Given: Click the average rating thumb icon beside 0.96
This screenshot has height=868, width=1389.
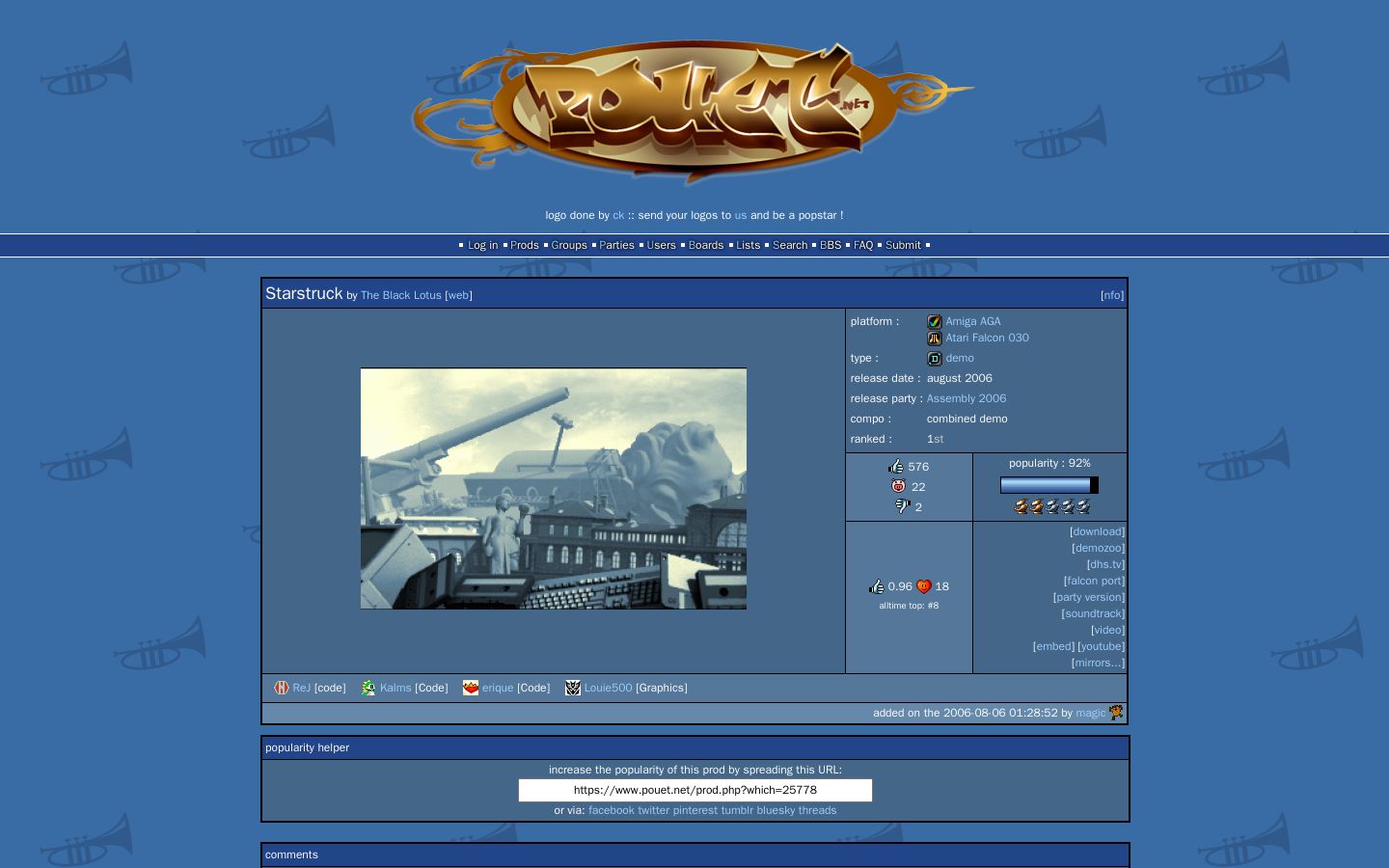Looking at the screenshot, I should [876, 586].
